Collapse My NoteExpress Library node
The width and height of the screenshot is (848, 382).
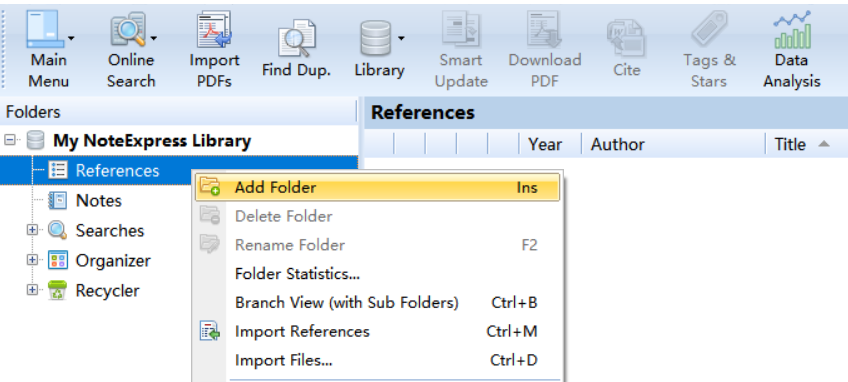pyautogui.click(x=9, y=140)
